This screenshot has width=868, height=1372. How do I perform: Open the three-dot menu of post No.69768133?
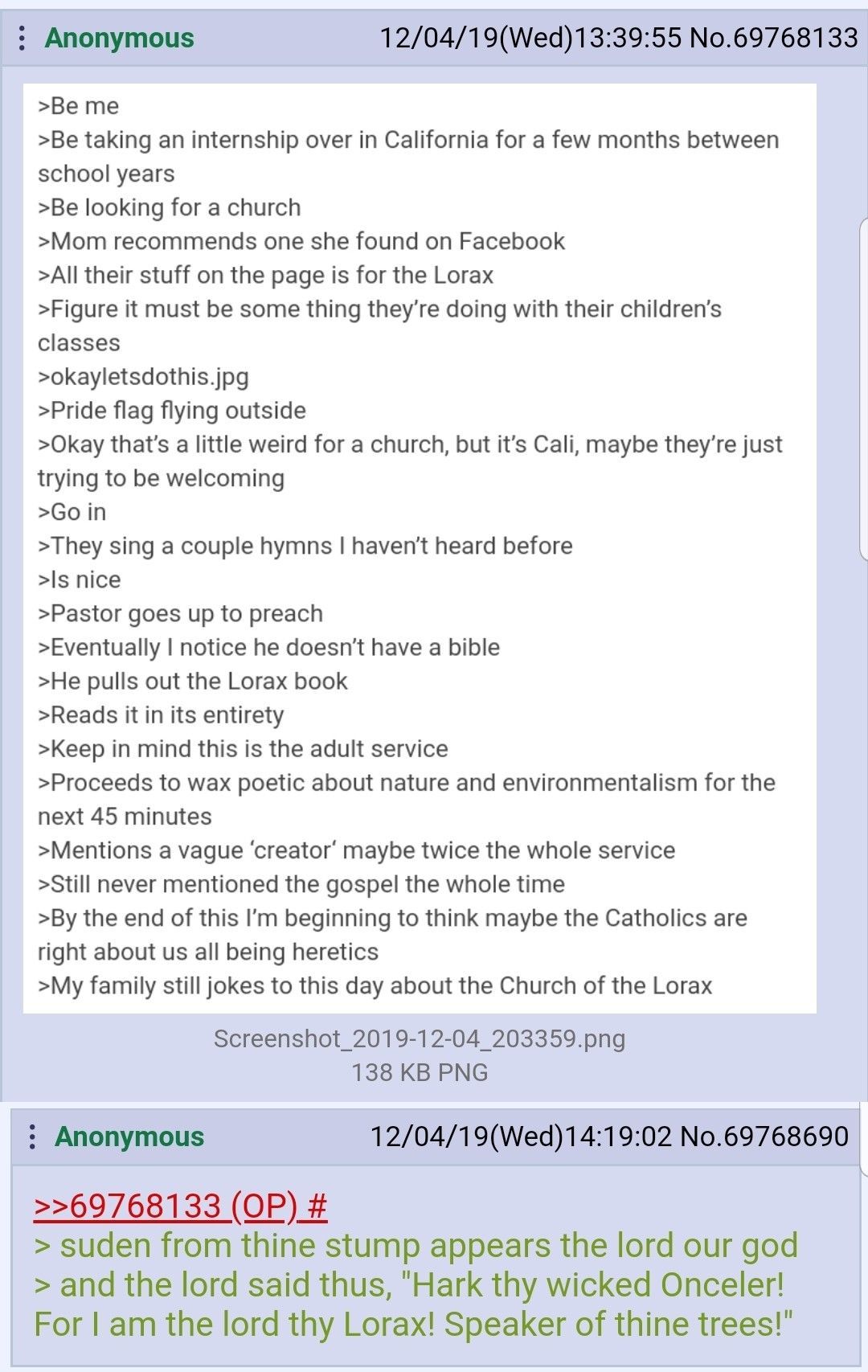click(x=22, y=38)
